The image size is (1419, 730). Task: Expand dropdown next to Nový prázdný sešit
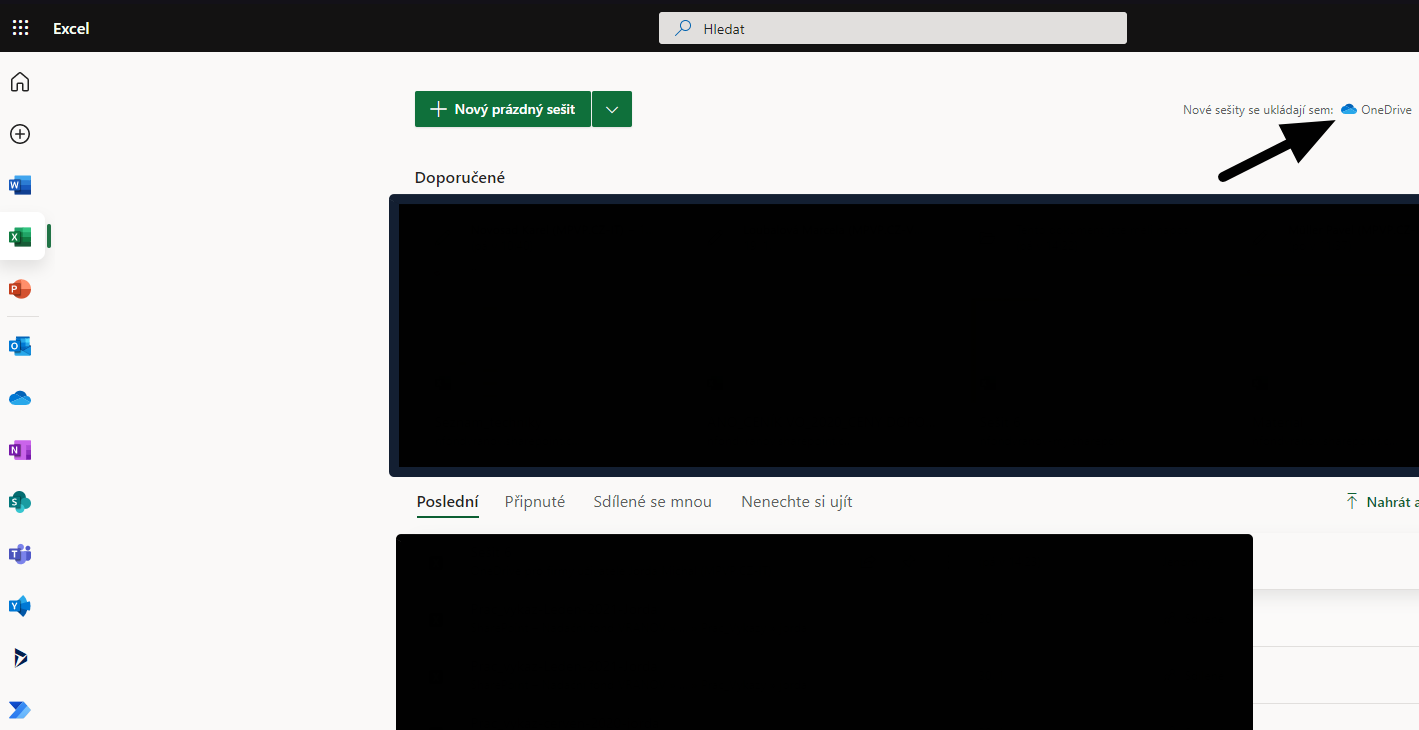pyautogui.click(x=612, y=109)
